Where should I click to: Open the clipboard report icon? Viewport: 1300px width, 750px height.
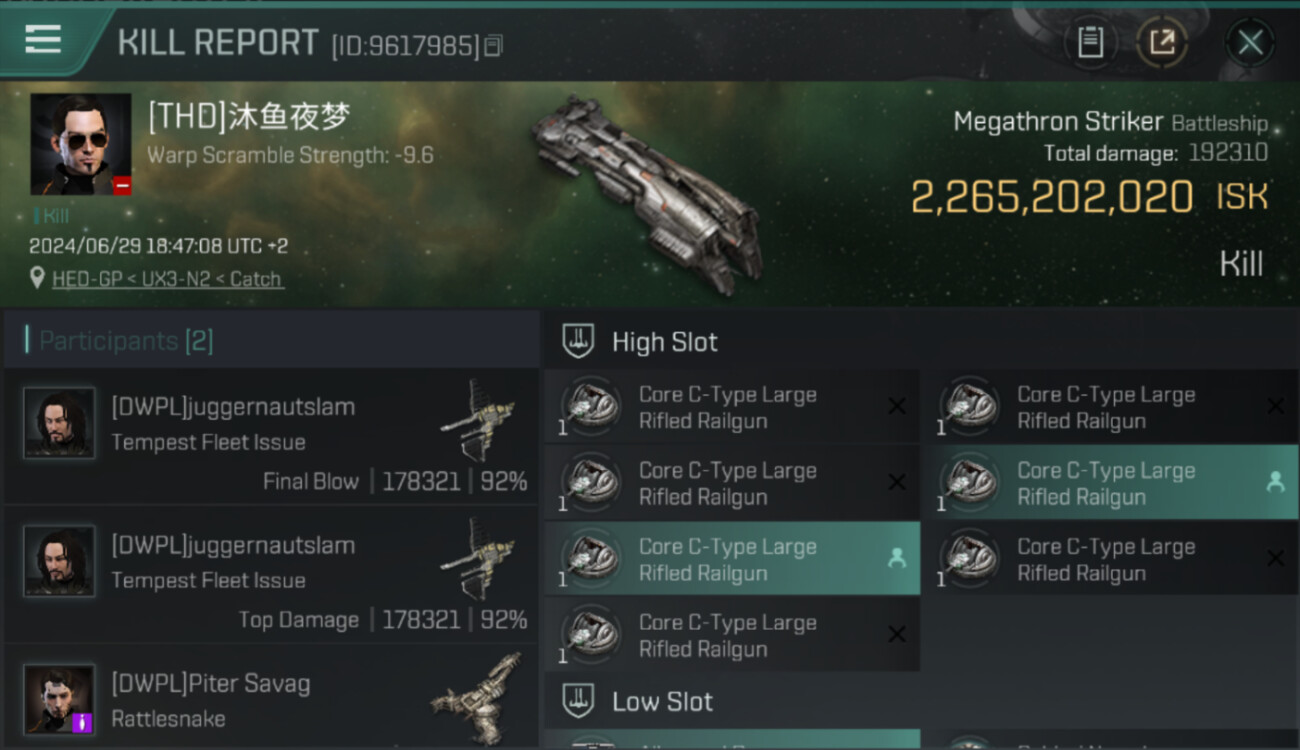1090,42
